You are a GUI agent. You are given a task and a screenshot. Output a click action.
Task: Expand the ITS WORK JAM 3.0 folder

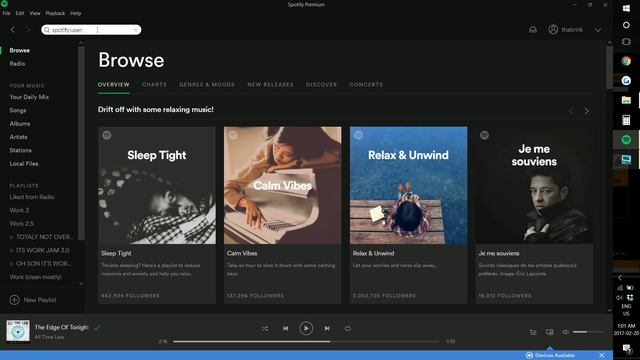point(11,250)
